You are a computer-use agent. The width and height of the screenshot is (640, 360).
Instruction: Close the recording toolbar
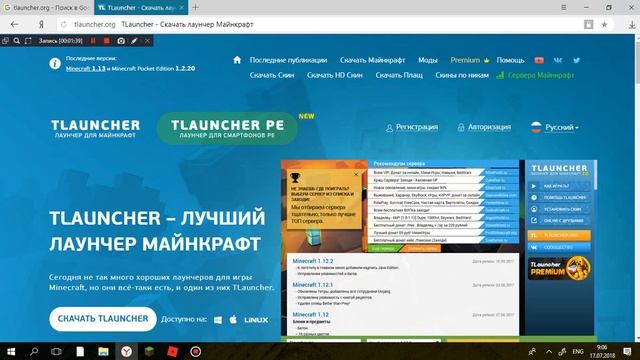147,41
